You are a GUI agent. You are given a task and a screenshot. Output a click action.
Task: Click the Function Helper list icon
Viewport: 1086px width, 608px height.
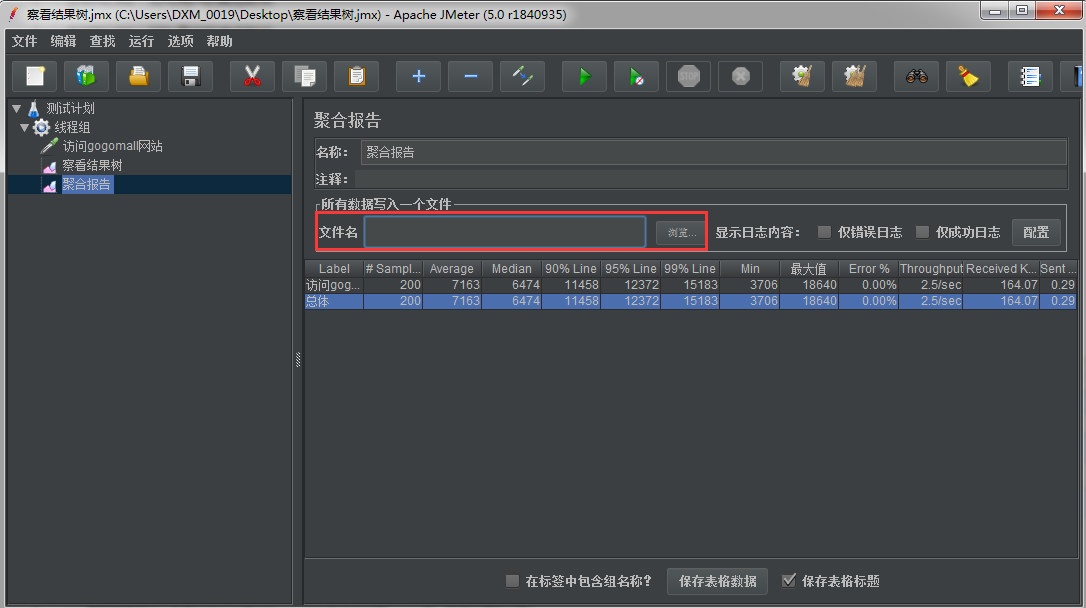(1030, 76)
